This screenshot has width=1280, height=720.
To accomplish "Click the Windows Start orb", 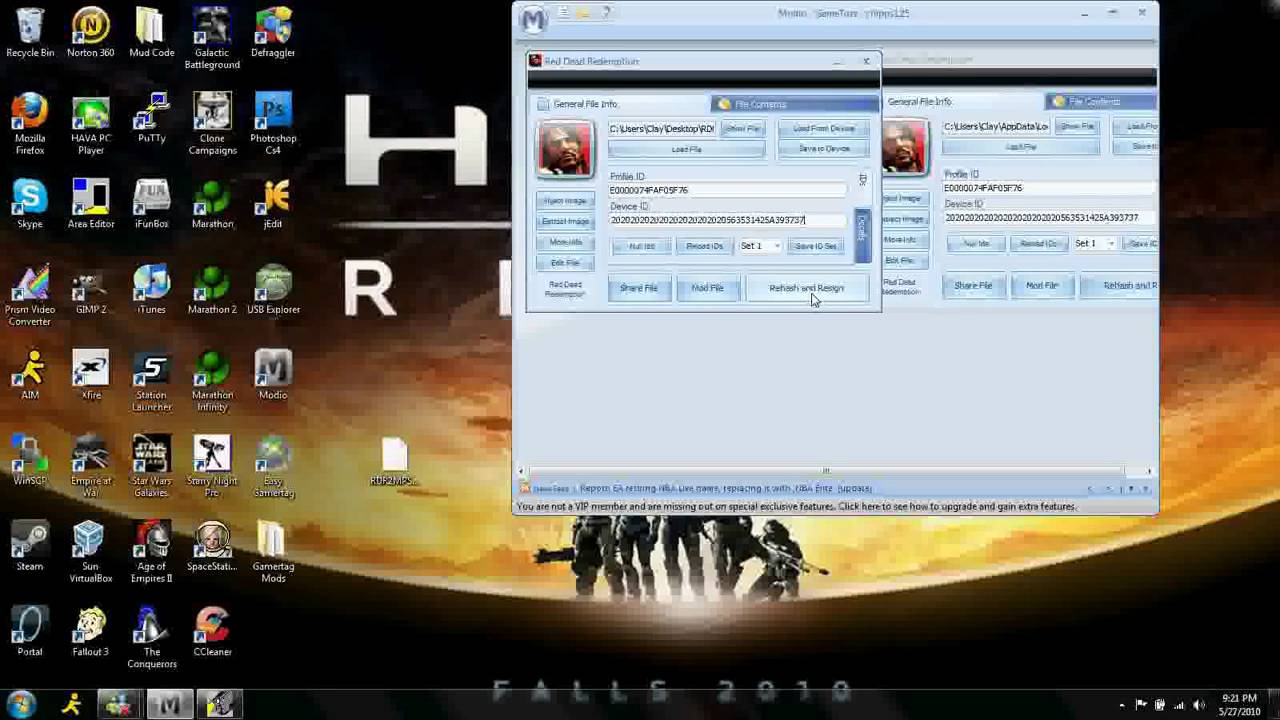I will click(x=21, y=704).
